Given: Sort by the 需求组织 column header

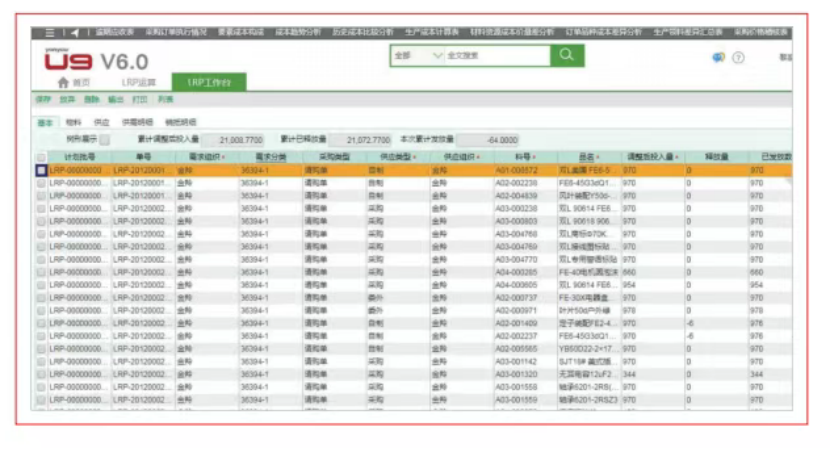Looking at the screenshot, I should (207, 157).
